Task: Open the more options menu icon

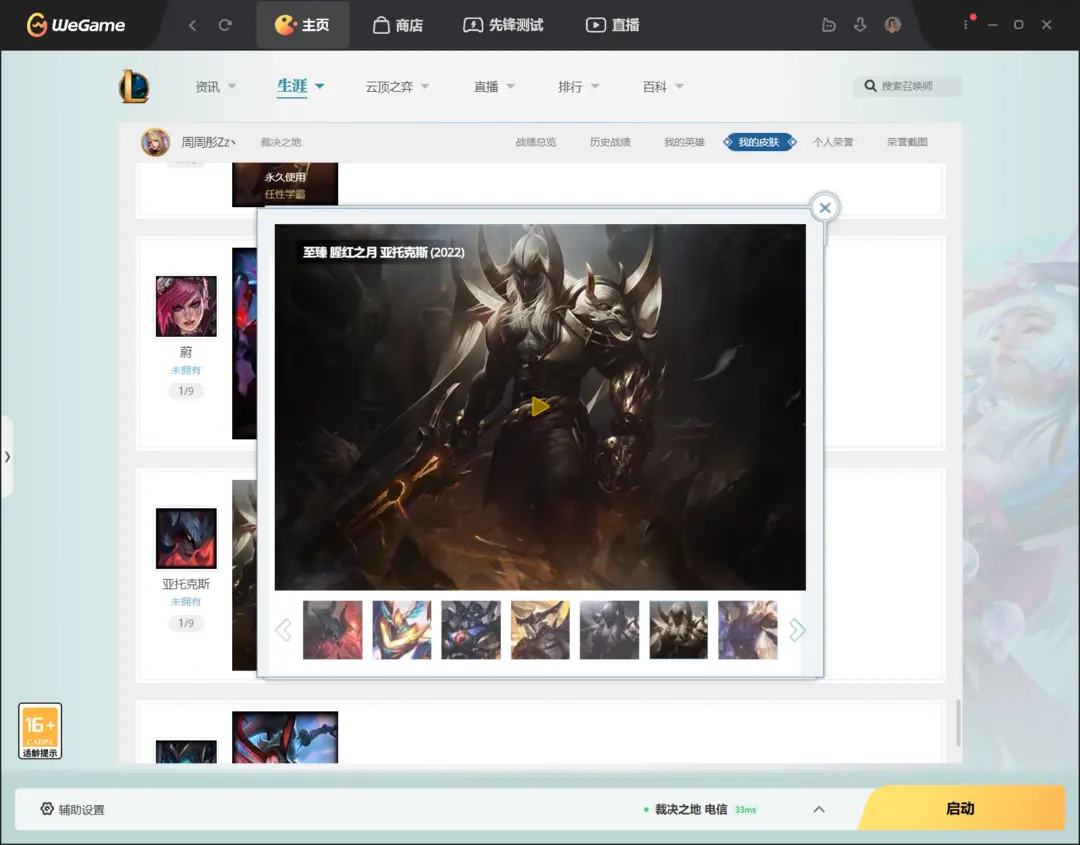Action: coord(966,25)
